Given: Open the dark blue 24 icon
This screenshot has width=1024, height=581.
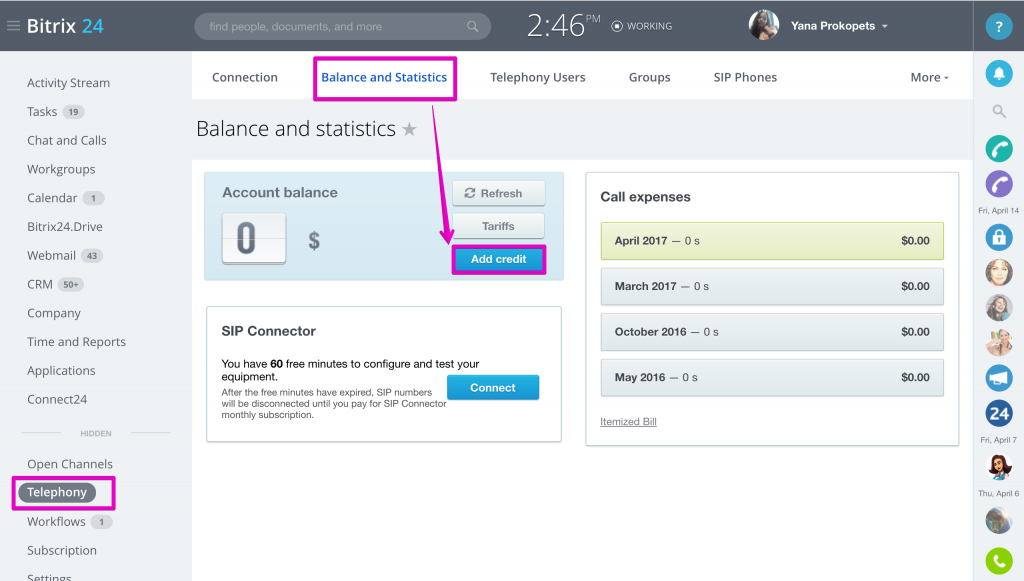Looking at the screenshot, I should [999, 413].
